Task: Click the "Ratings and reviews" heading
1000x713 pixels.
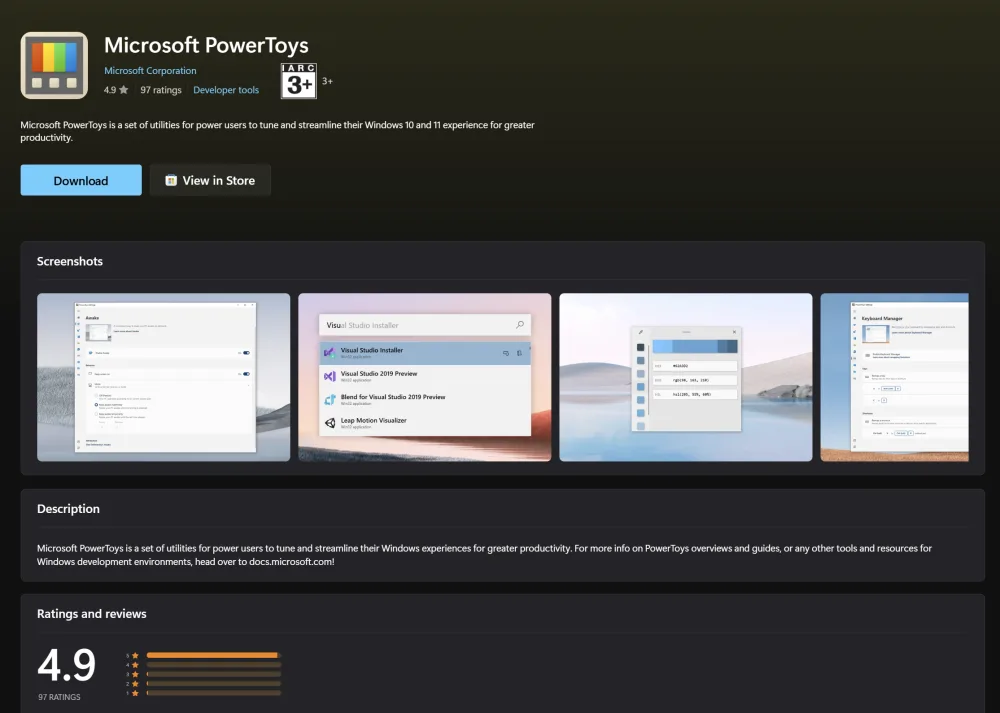Action: pyautogui.click(x=92, y=614)
